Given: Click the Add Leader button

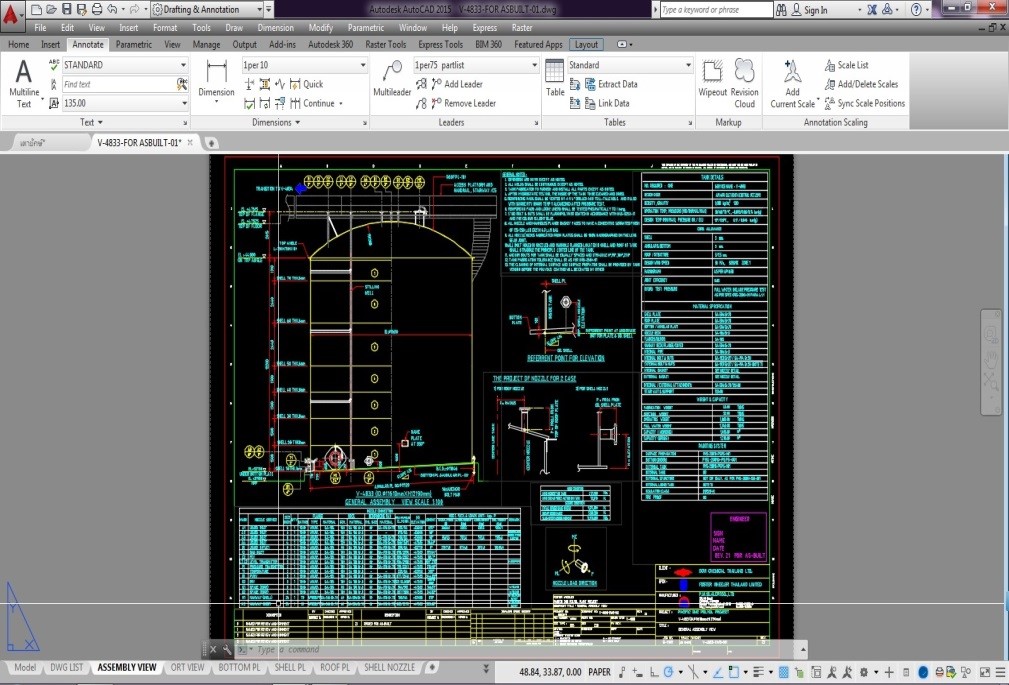Looking at the screenshot, I should pyautogui.click(x=462, y=84).
